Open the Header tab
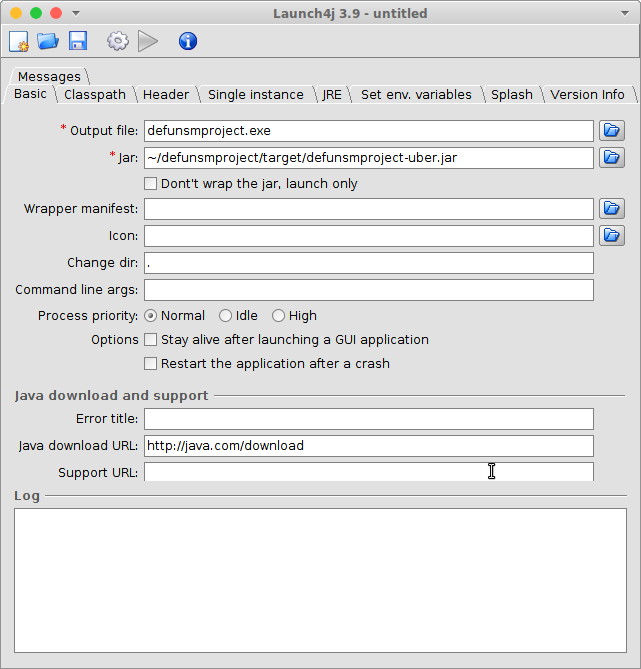Image resolution: width=641 pixels, height=669 pixels. (166, 94)
